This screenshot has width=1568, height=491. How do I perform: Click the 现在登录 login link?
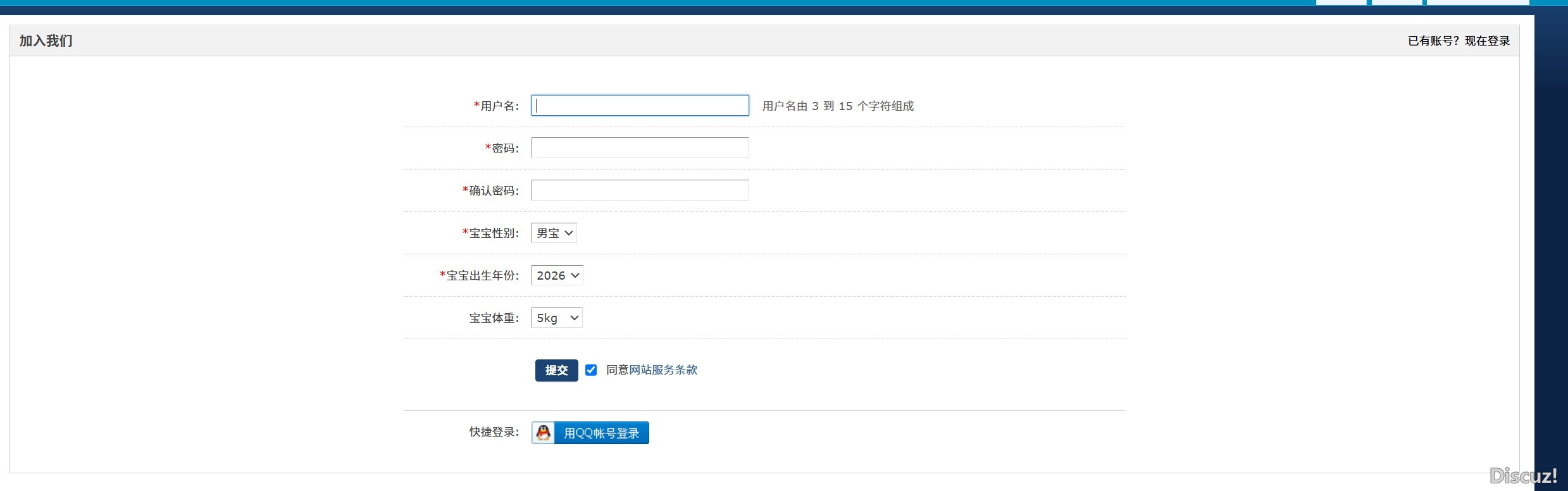[x=1487, y=41]
